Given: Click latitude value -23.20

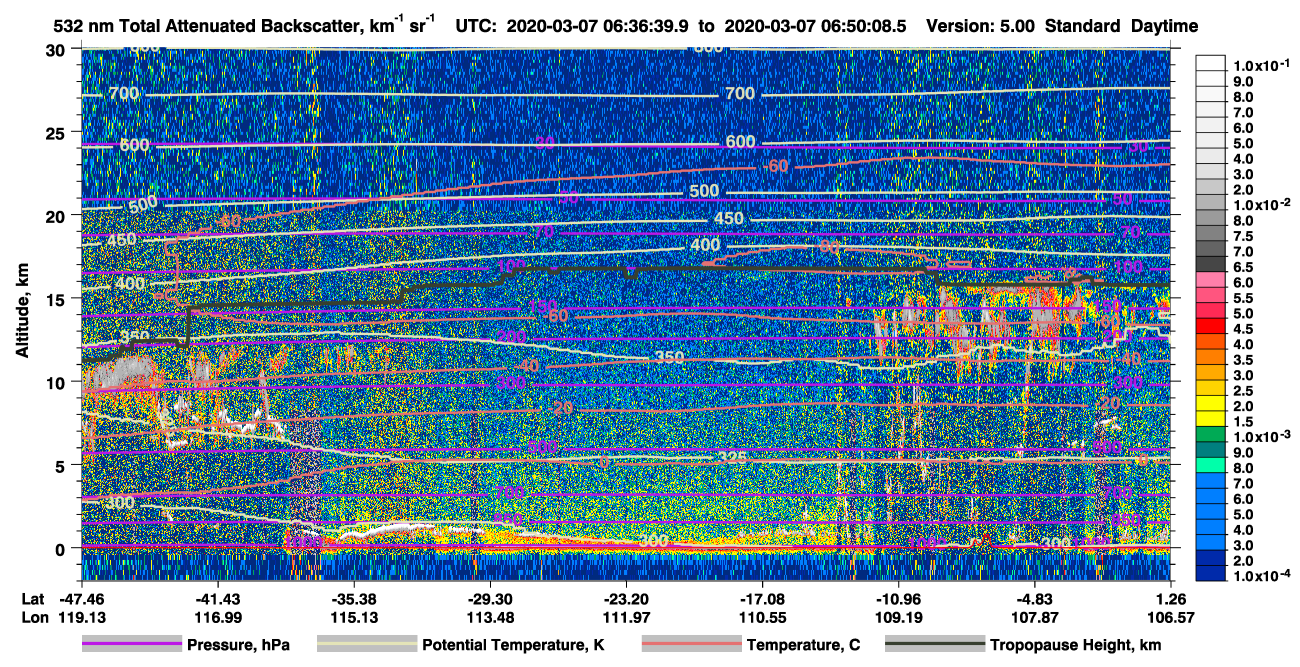Looking at the screenshot, I should pos(626,598).
